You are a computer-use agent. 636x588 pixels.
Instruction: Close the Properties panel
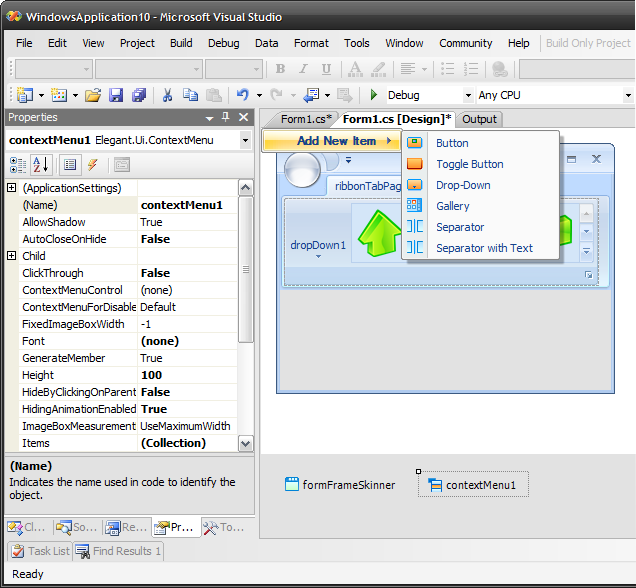243,117
